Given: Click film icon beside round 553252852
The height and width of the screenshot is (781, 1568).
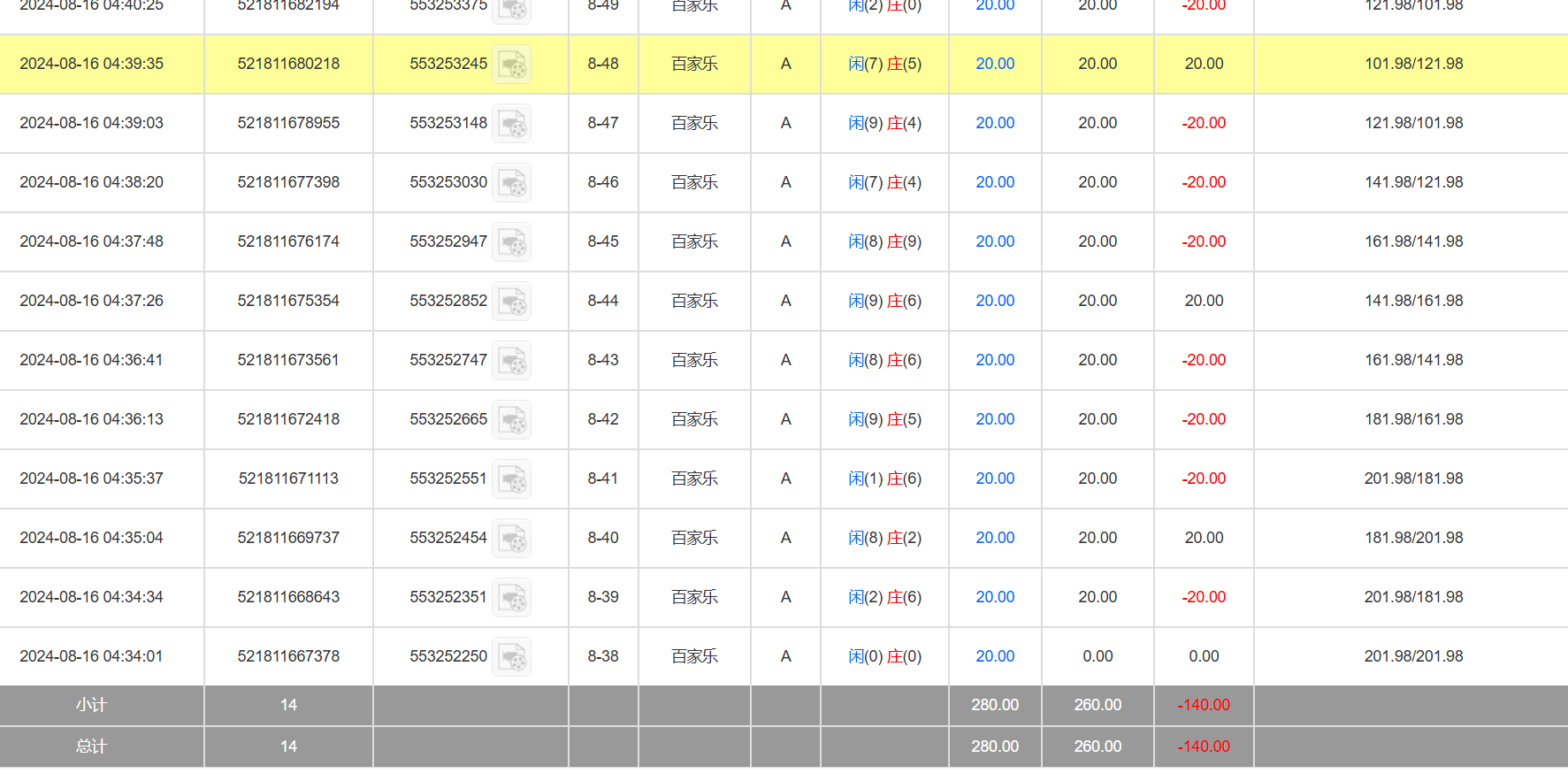Looking at the screenshot, I should pos(511,302).
